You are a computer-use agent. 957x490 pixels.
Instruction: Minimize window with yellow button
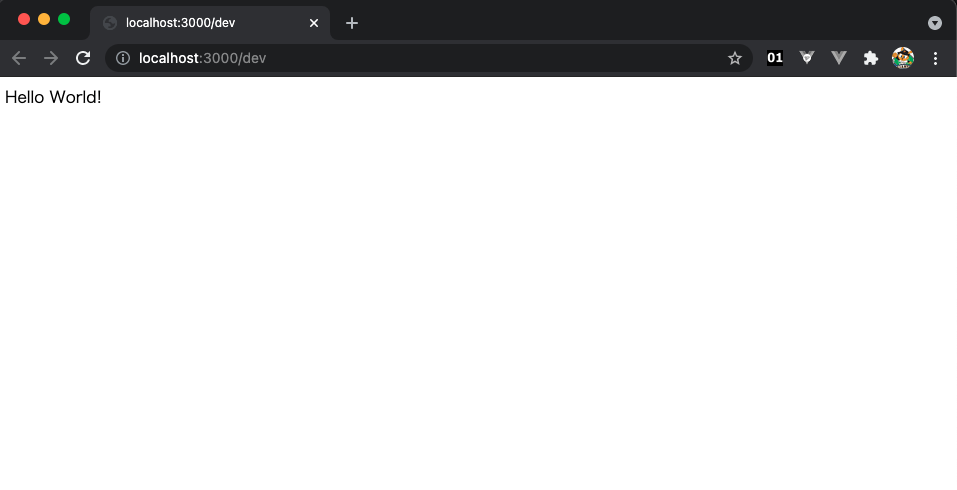pyautogui.click(x=44, y=19)
